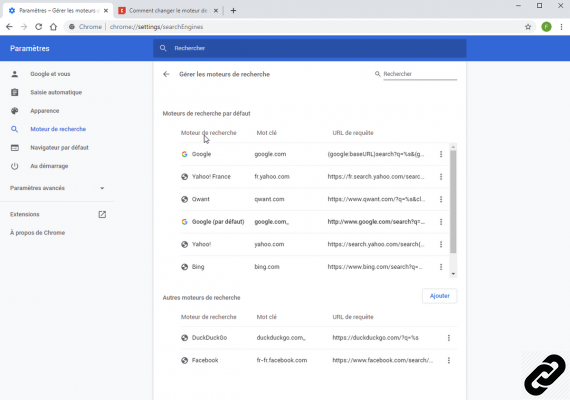Click the 'duckduckgo.com_' keyword

tap(281, 338)
